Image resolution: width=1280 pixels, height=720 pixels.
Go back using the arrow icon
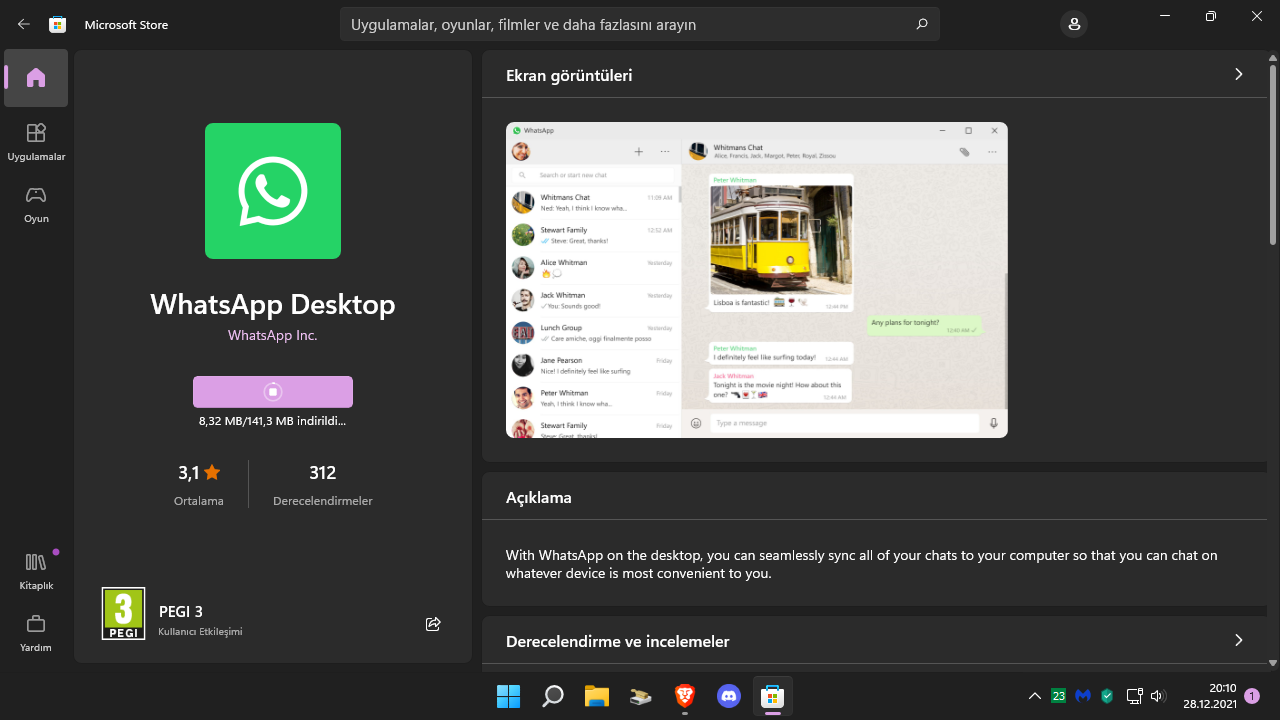point(24,24)
